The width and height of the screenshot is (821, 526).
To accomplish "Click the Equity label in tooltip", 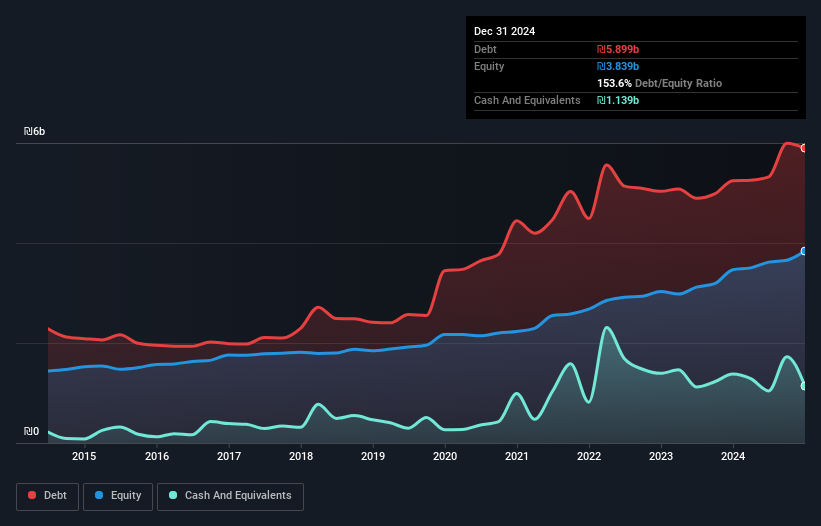I will coord(489,66).
